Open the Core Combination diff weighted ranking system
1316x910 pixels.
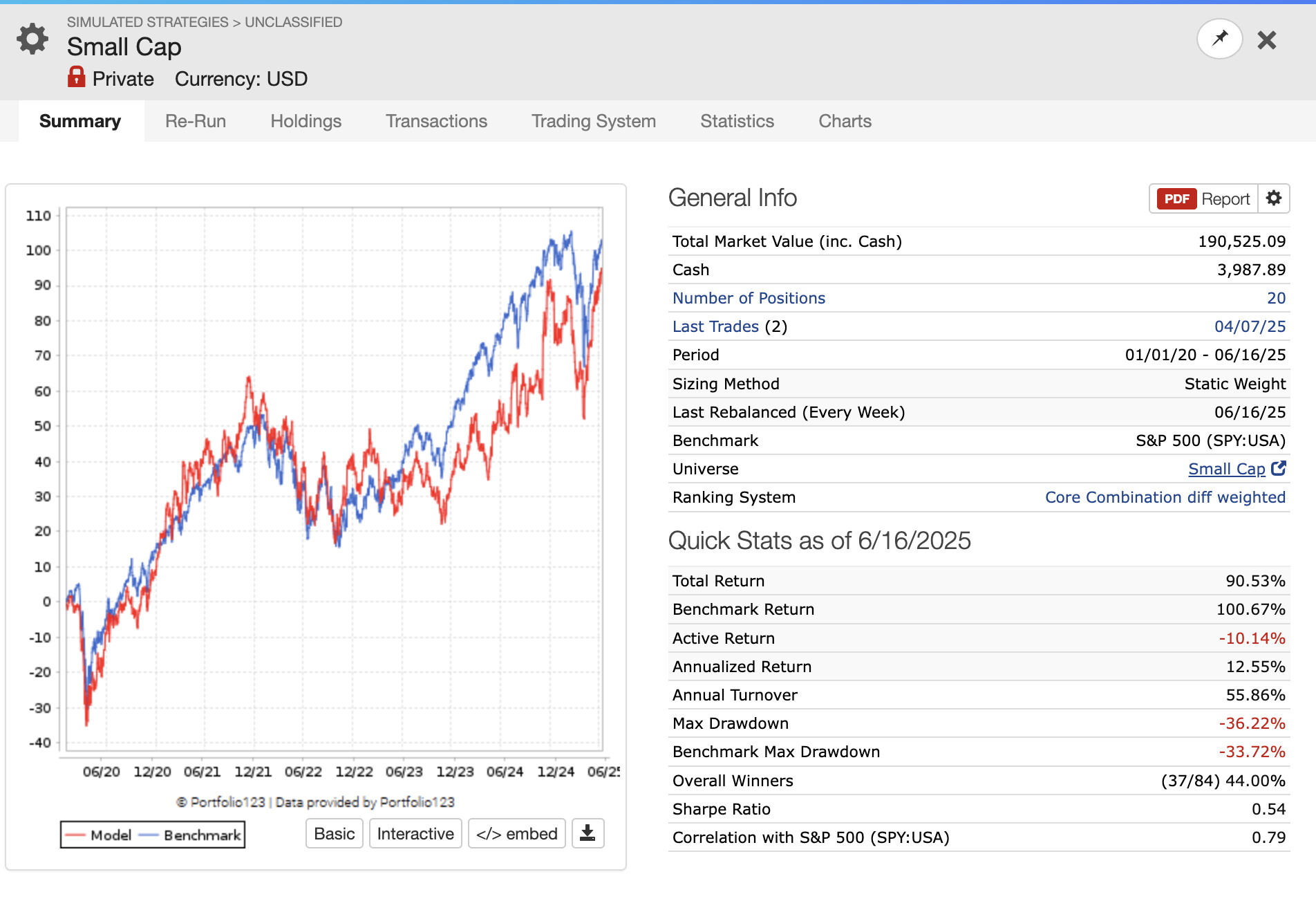click(1165, 497)
